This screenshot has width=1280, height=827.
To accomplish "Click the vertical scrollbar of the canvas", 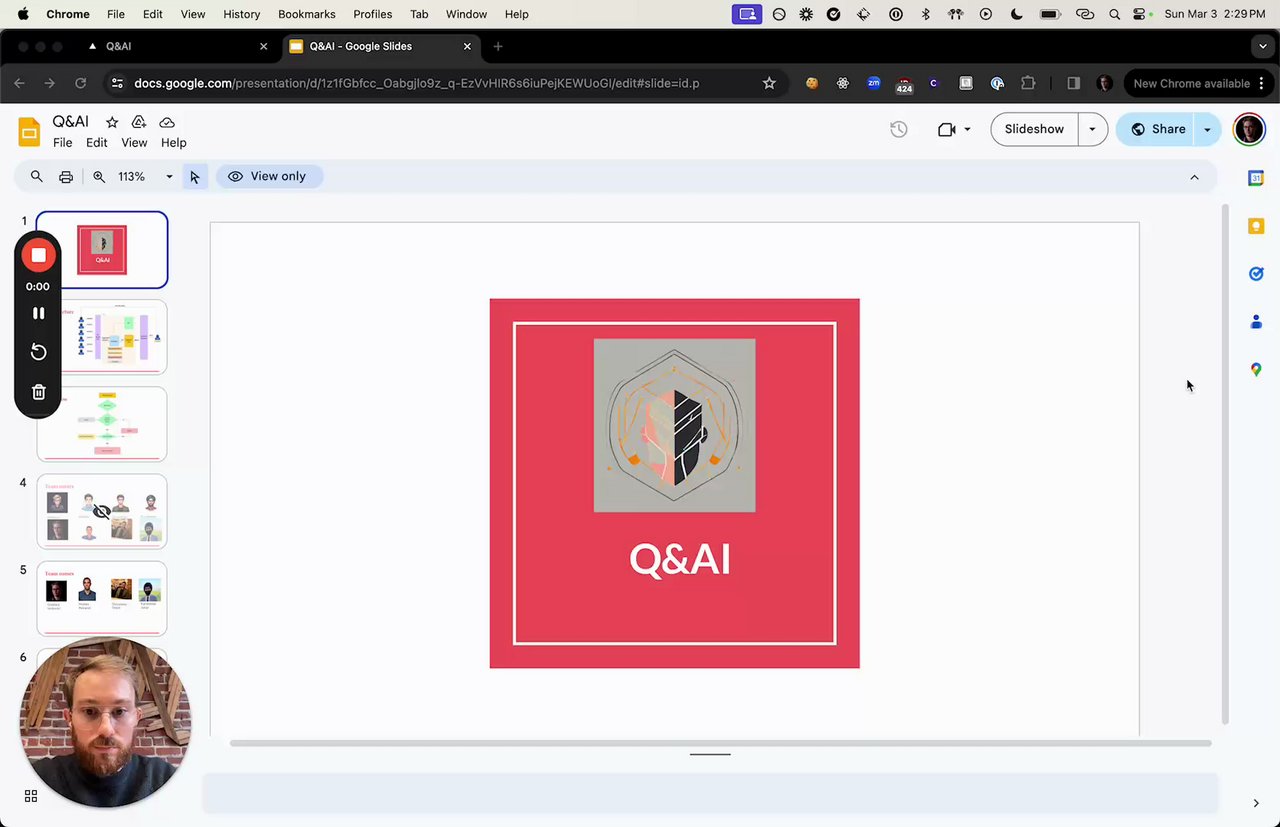I will click(x=1226, y=465).
